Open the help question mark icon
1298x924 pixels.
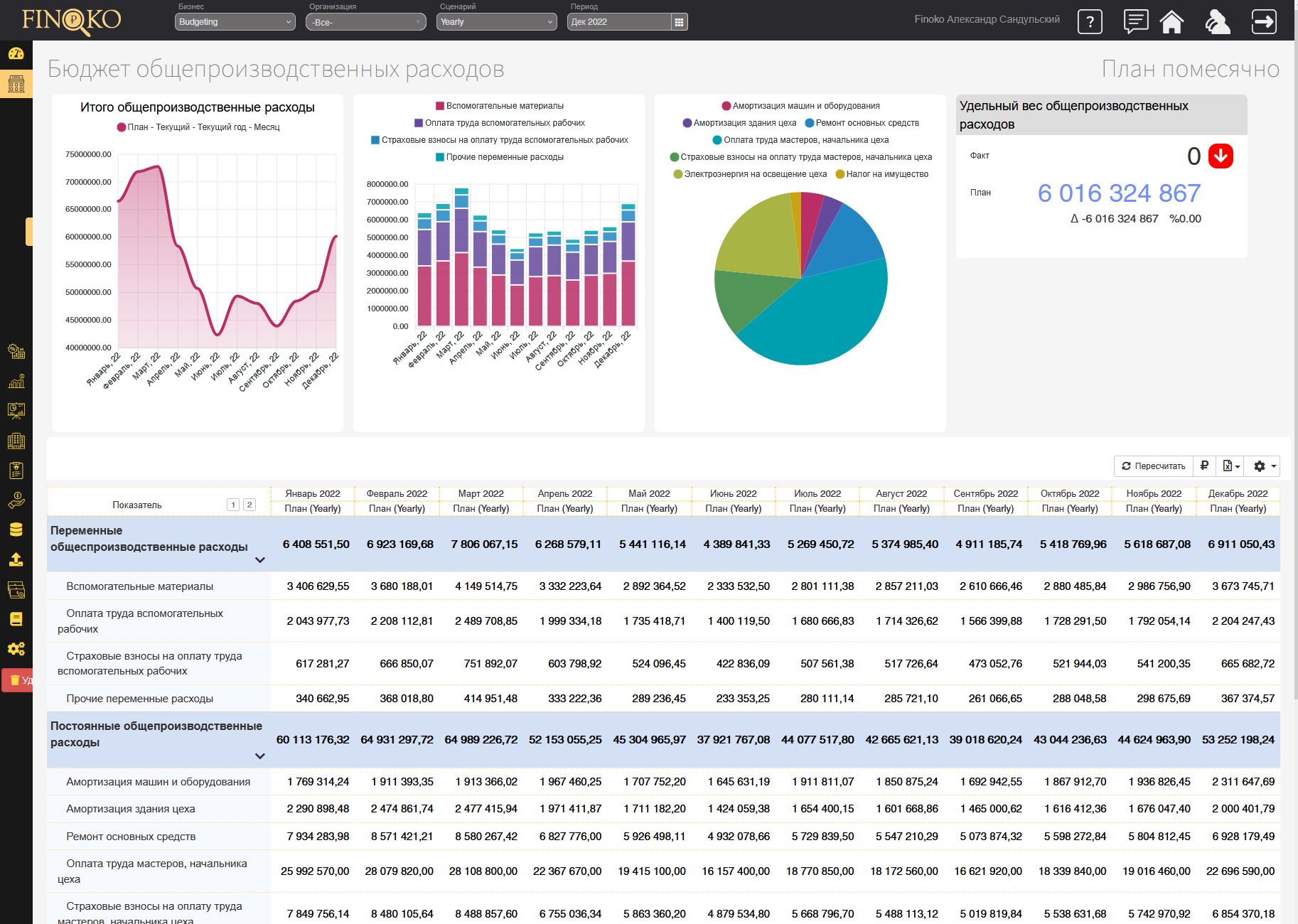point(1089,22)
